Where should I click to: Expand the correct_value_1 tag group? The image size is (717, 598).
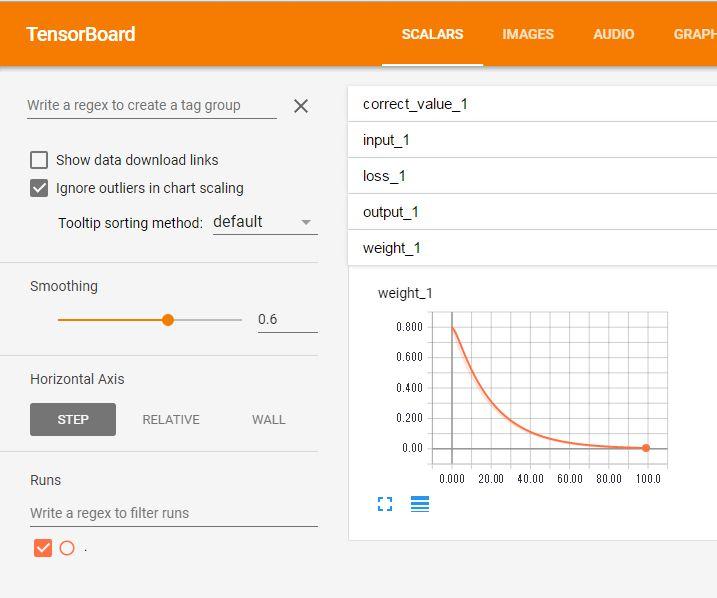pyautogui.click(x=530, y=104)
